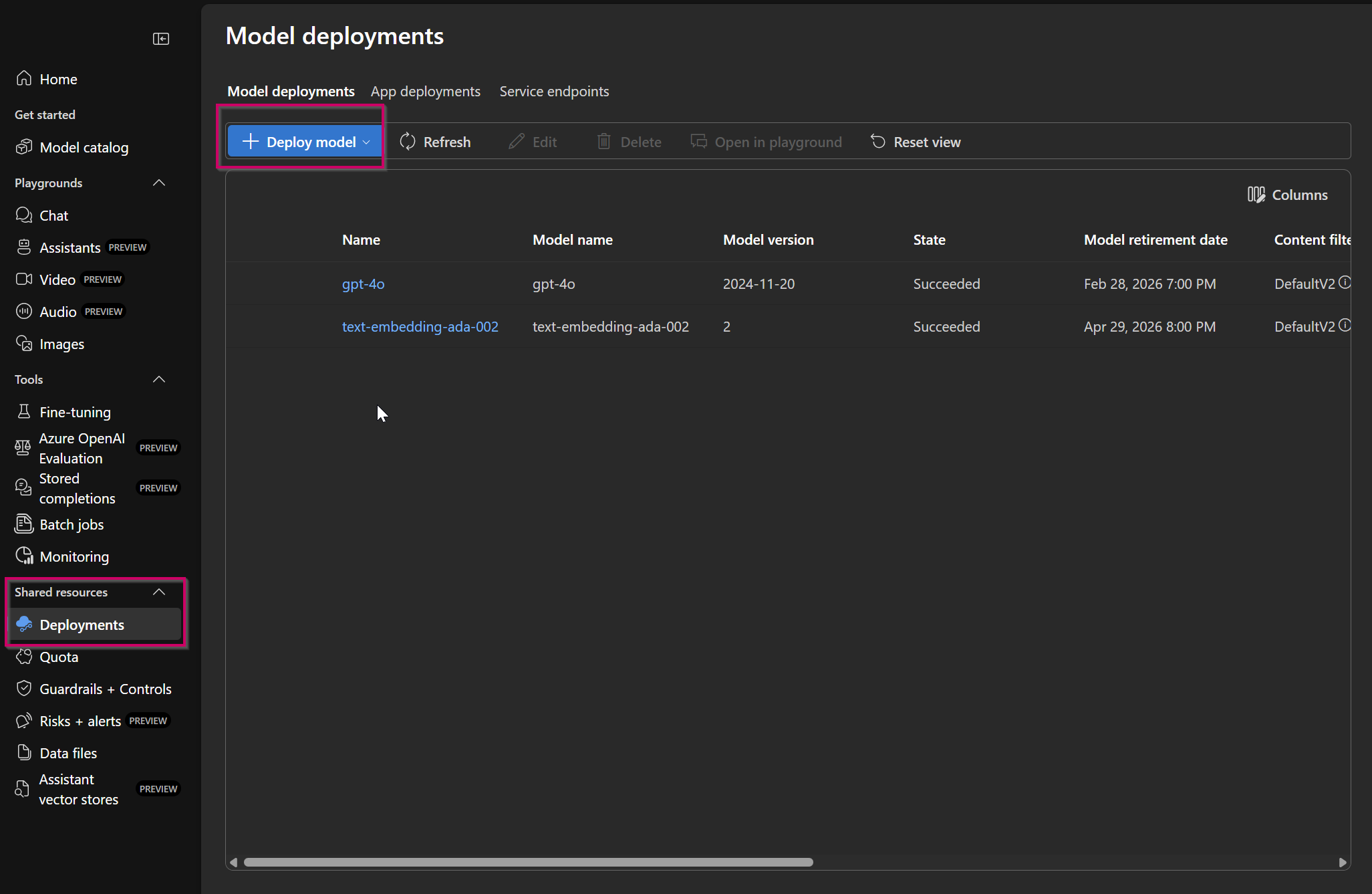Click 'Apr 29, 2026 8:00 PM' cell
This screenshot has height=894, width=1372.
pyautogui.click(x=1149, y=326)
